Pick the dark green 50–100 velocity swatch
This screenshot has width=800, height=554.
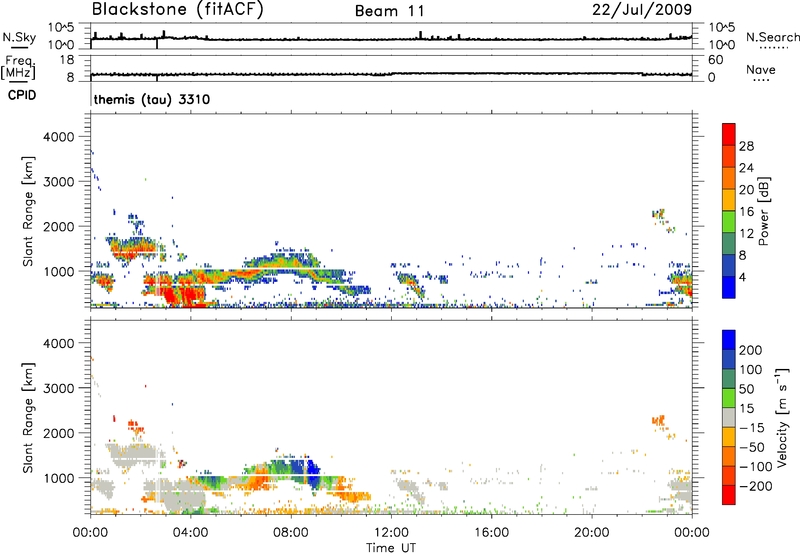pyautogui.click(x=729, y=379)
